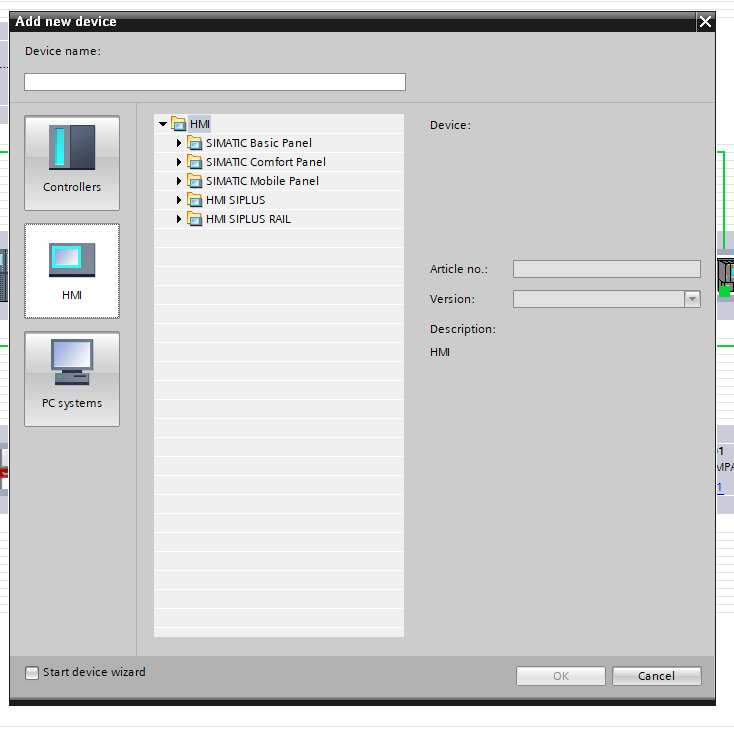734x734 pixels.
Task: Select the HMI SIPLUS text row
Action: [235, 200]
